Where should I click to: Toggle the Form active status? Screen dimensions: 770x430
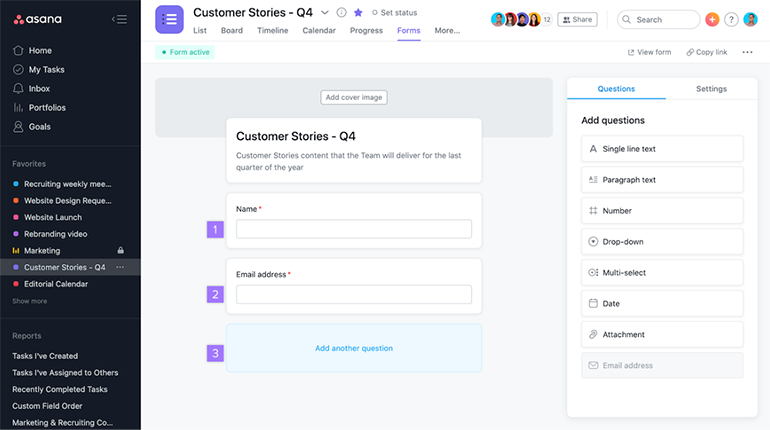coord(186,52)
